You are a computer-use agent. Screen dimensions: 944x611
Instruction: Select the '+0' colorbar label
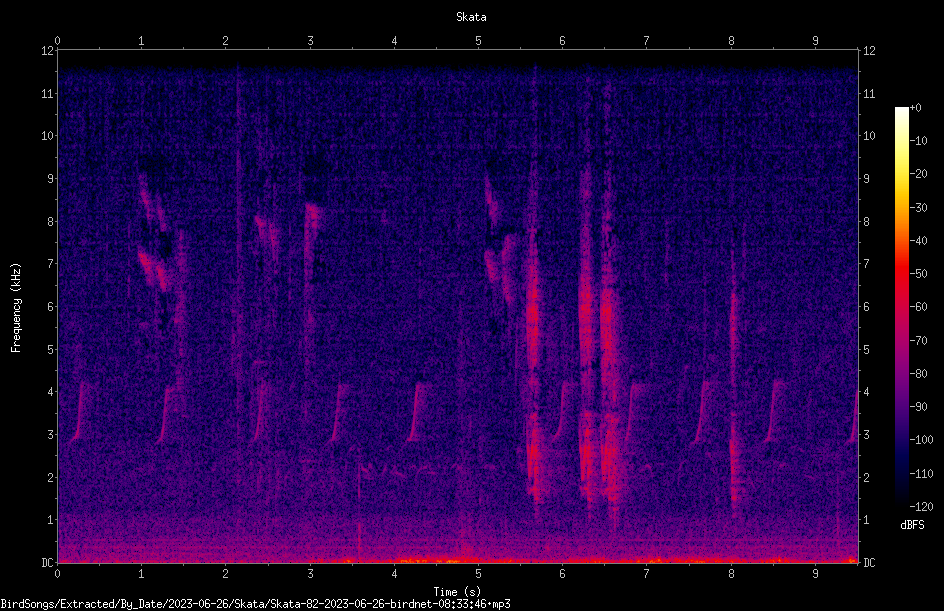click(916, 108)
